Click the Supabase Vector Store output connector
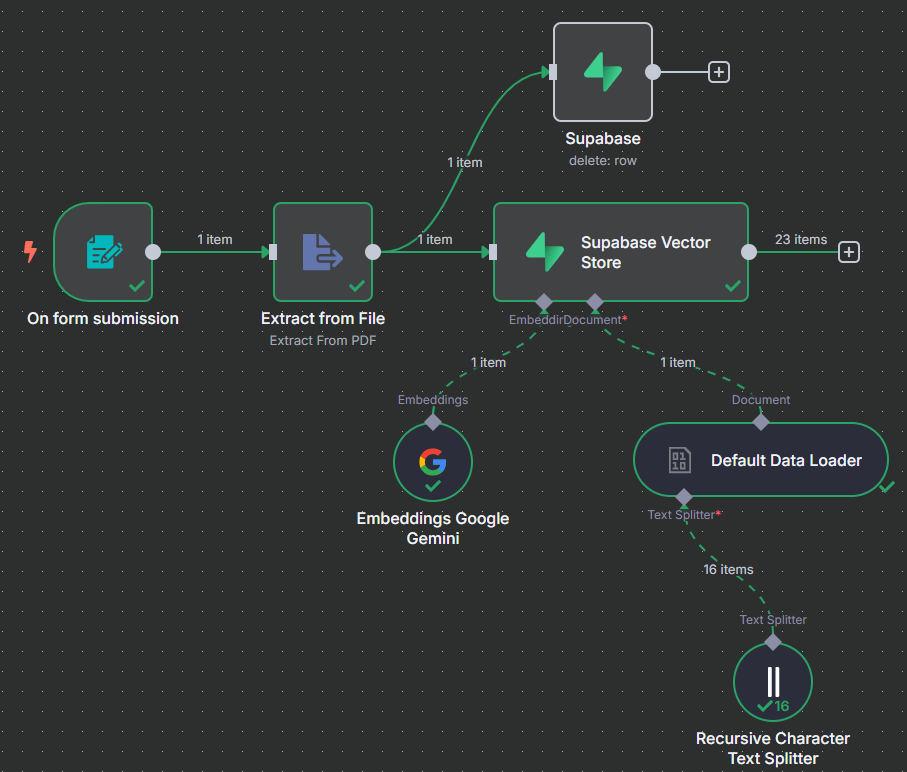The image size is (907, 772). 749,252
